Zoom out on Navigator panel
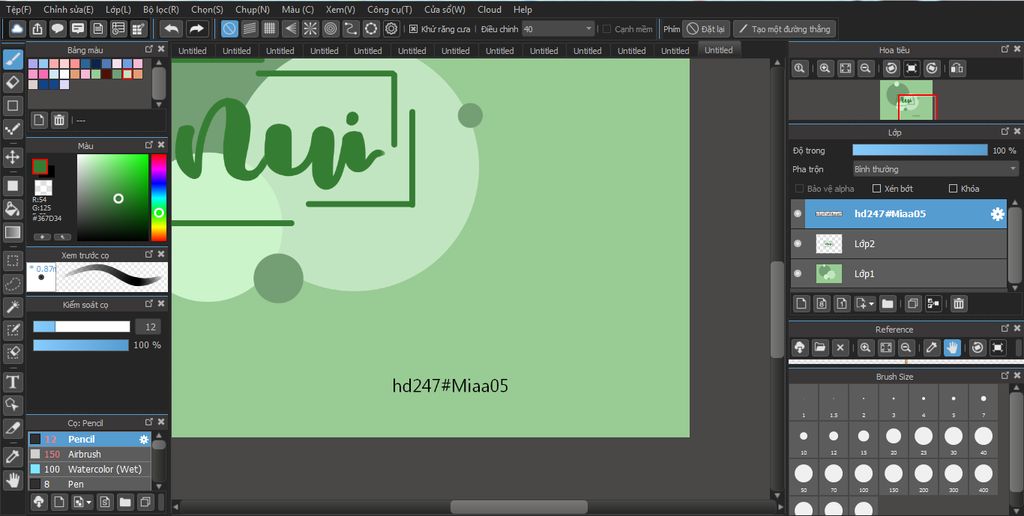The width and height of the screenshot is (1024, 516). click(865, 68)
